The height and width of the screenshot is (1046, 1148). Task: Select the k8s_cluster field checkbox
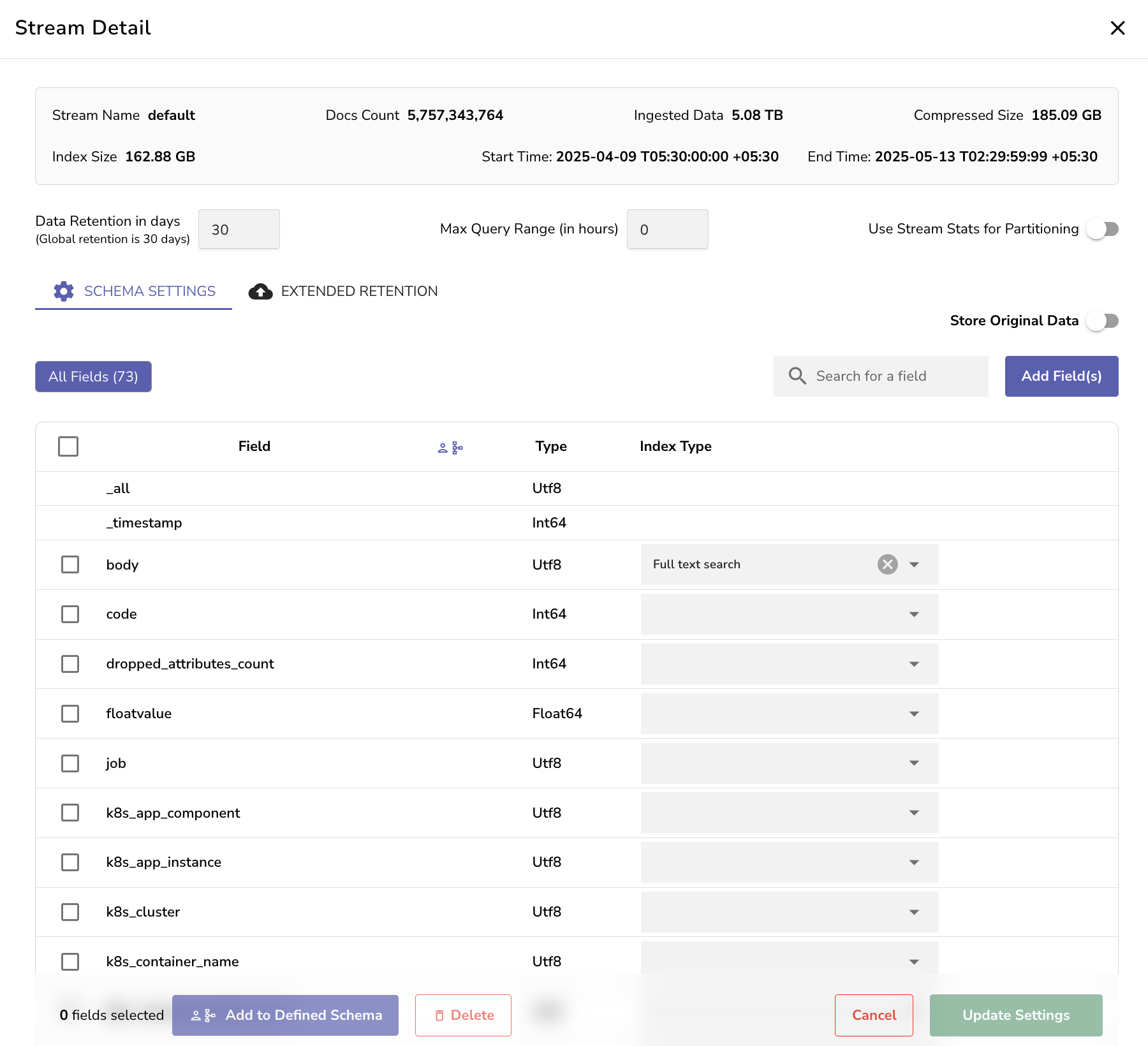coord(70,912)
